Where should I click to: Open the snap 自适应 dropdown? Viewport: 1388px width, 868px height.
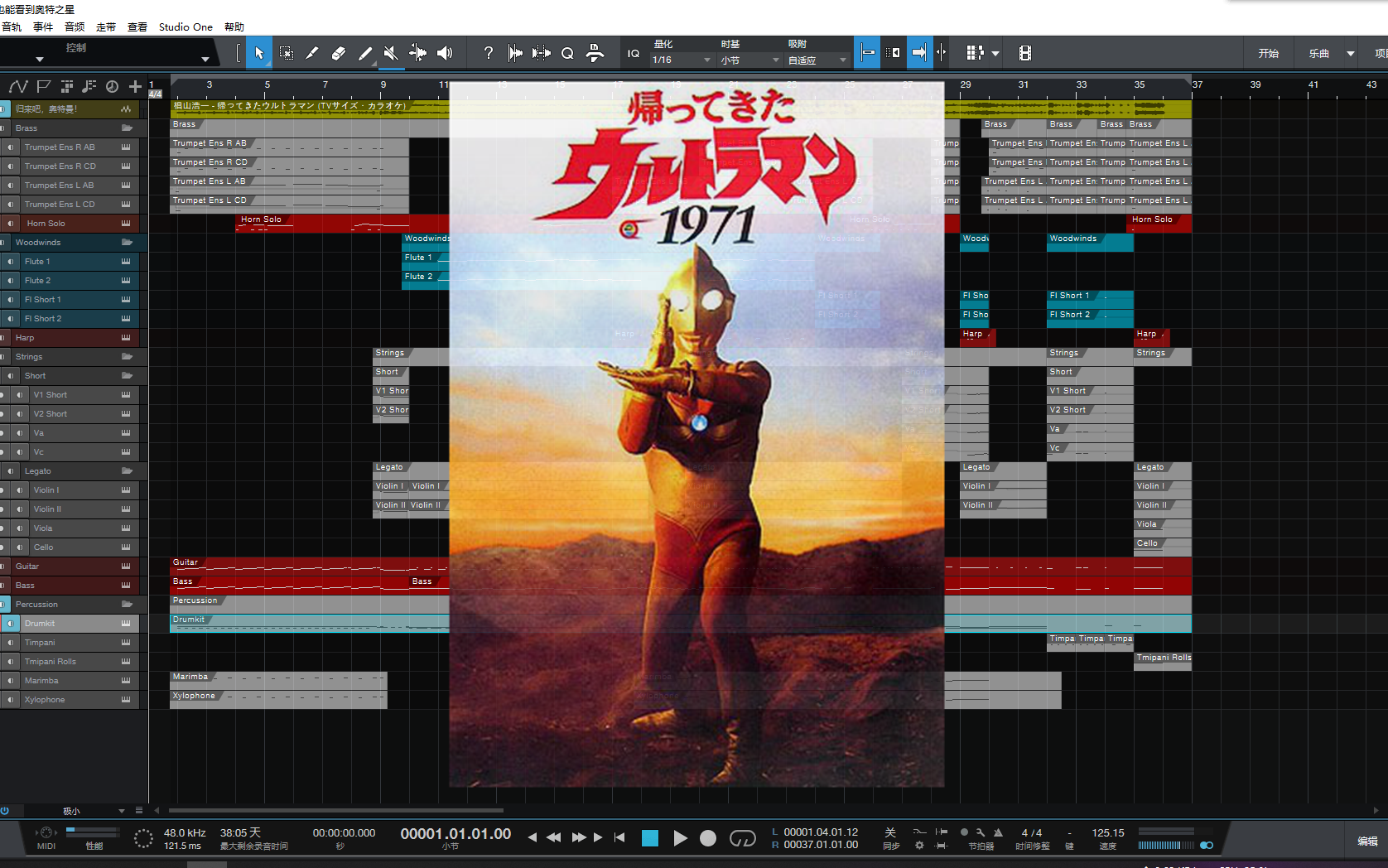click(818, 60)
